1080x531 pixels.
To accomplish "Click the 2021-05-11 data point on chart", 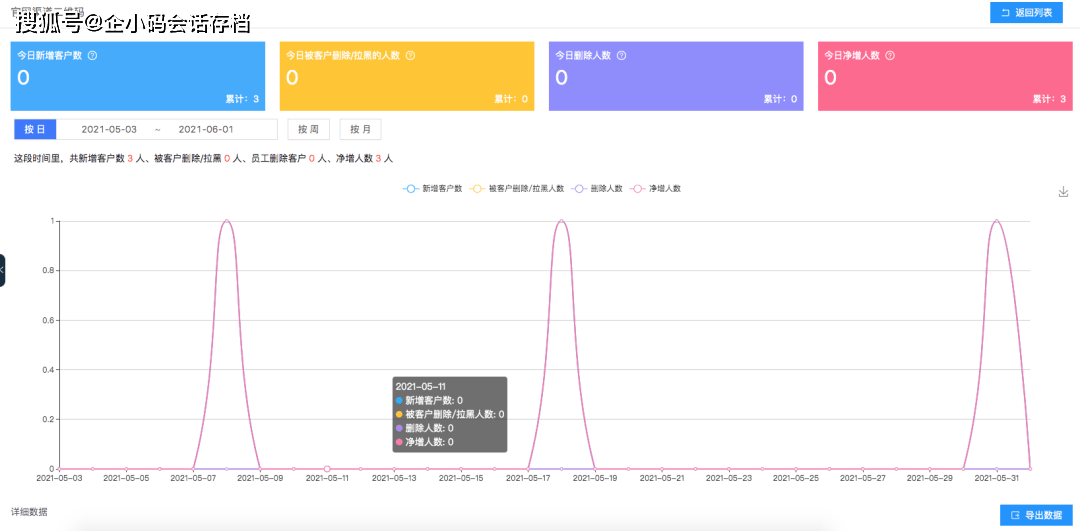I will point(327,469).
